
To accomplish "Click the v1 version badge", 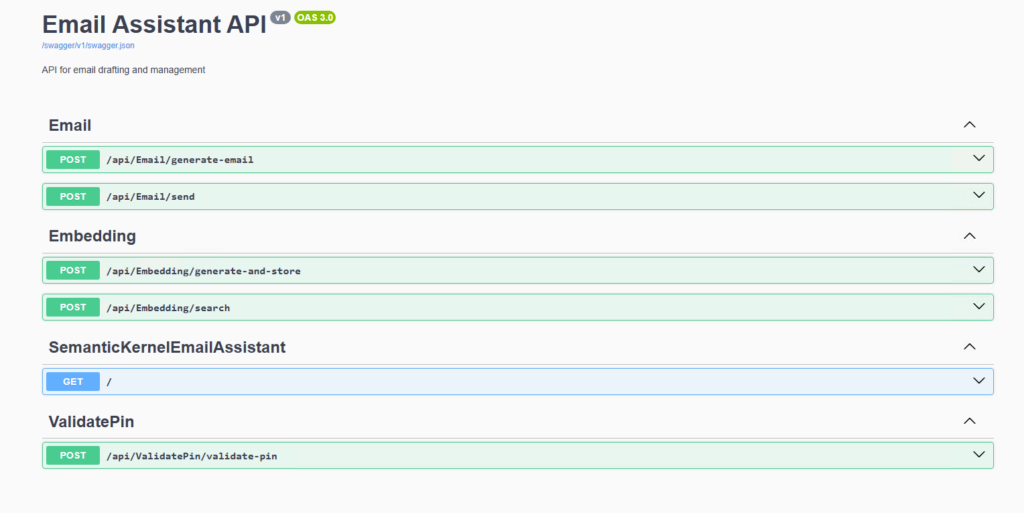I will tap(280, 18).
